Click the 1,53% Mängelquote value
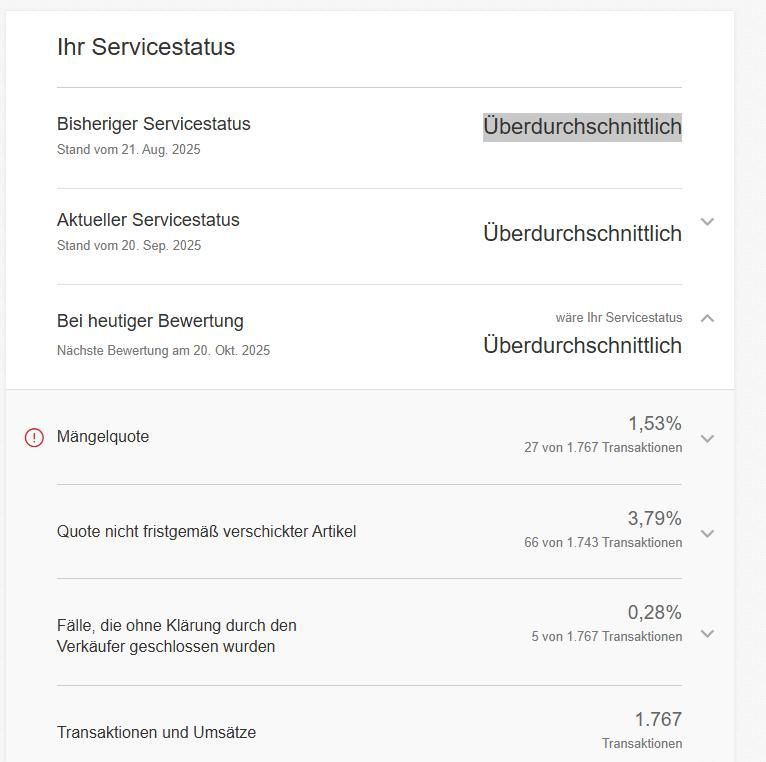 point(654,424)
